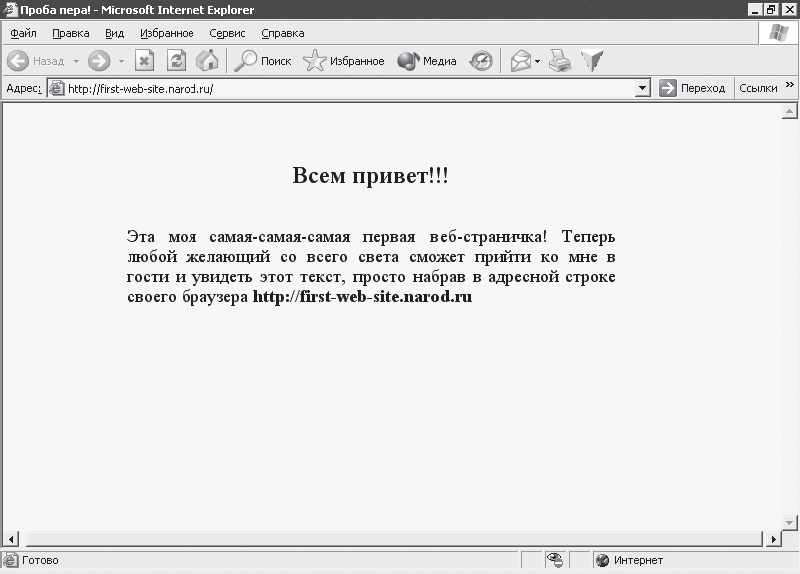Refresh the page with the toolbar icon
Image resolution: width=800 pixels, height=574 pixels.
tap(176, 61)
